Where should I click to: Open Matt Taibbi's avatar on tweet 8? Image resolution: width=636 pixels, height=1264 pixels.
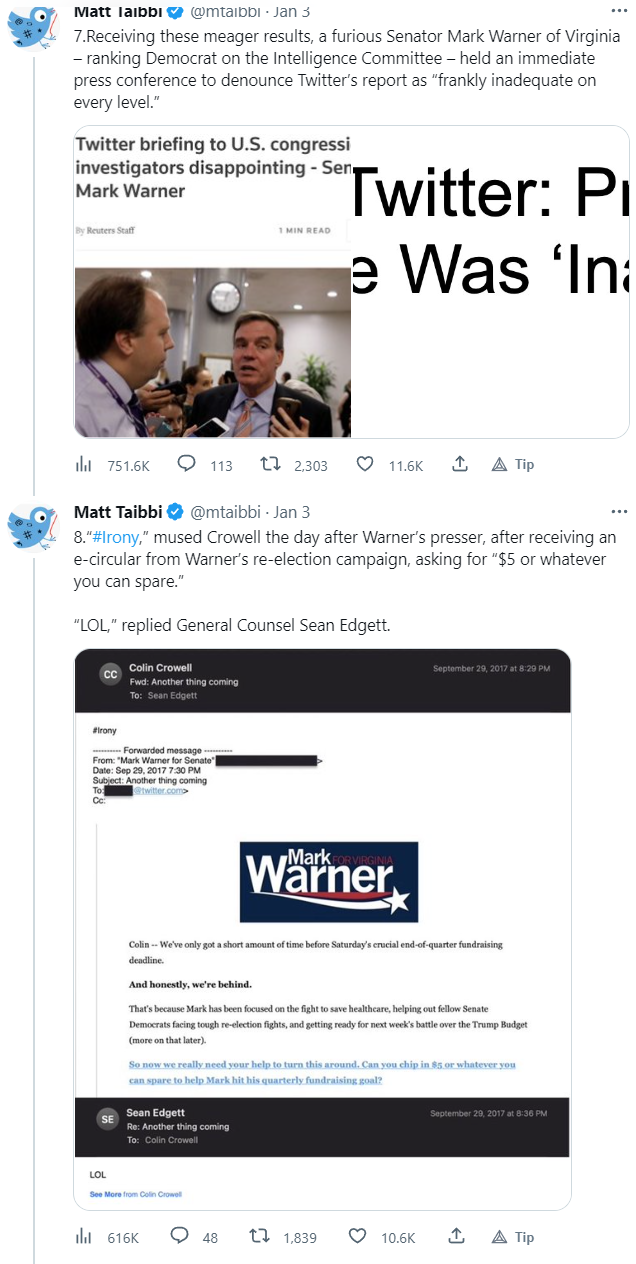[31, 528]
